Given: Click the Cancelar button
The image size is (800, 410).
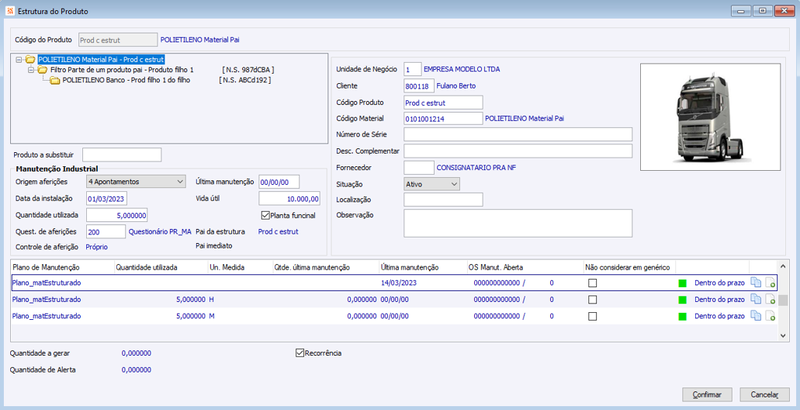Looking at the screenshot, I should point(765,395).
